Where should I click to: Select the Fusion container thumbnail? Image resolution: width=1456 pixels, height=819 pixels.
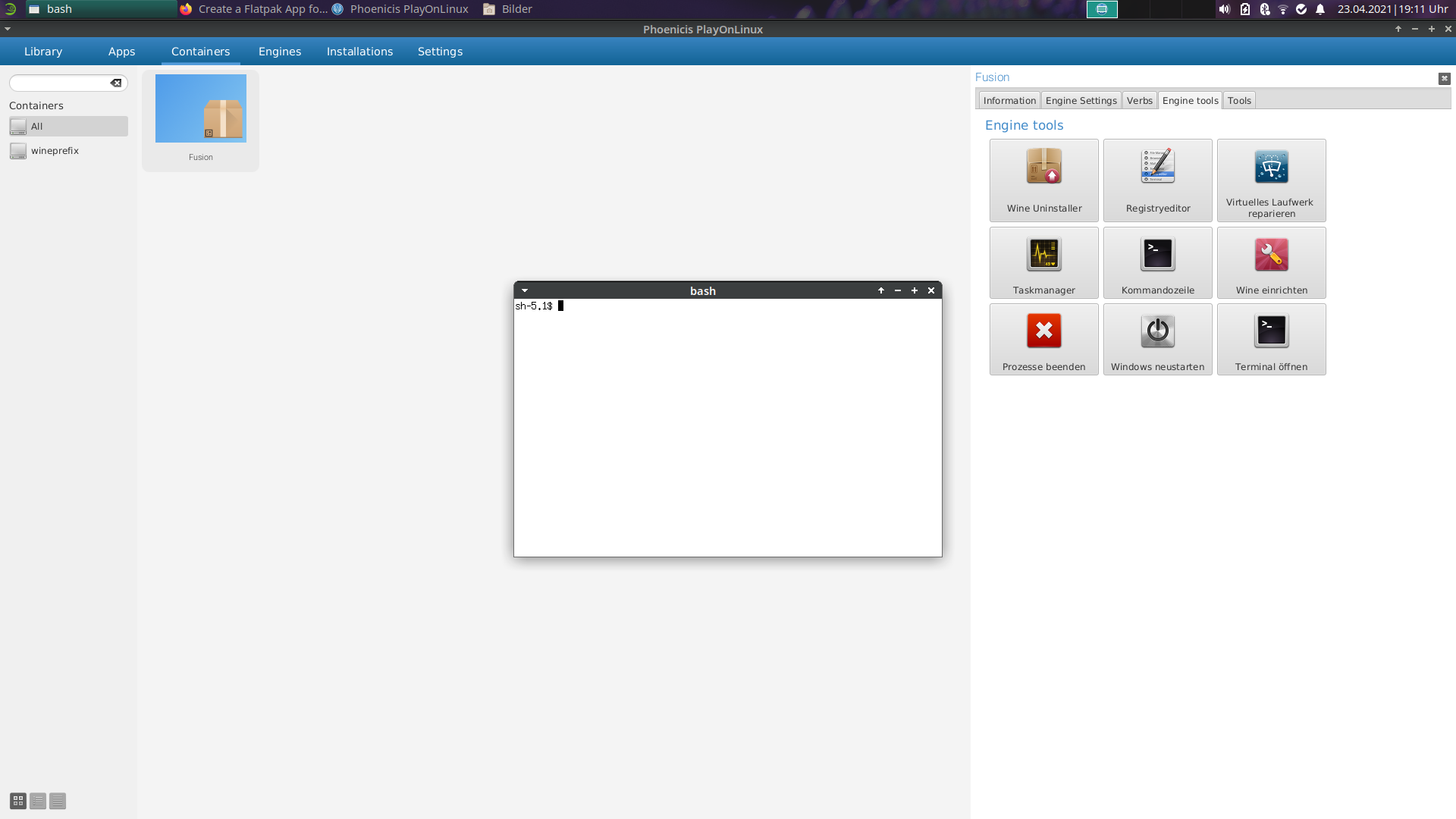pyautogui.click(x=200, y=109)
